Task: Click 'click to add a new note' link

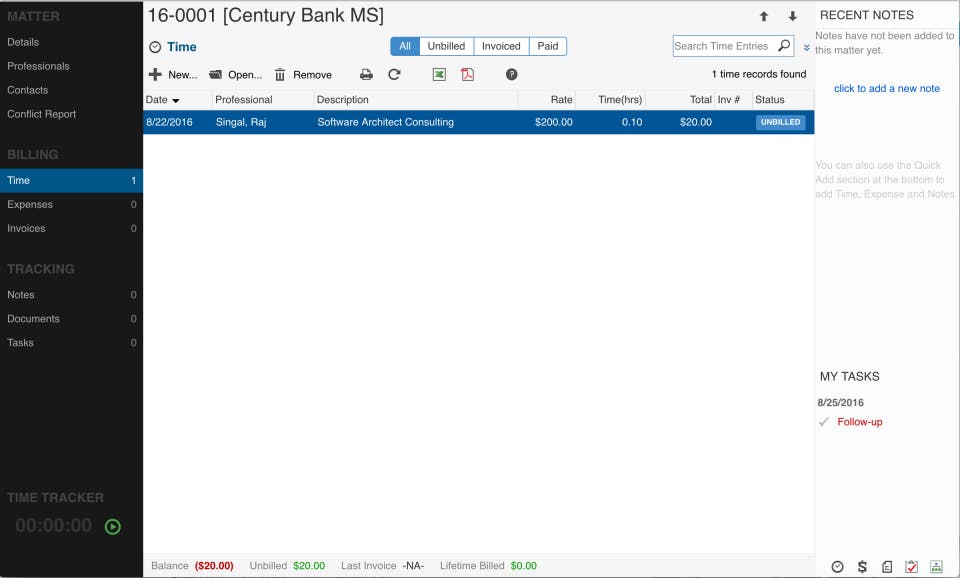Action: coord(887,89)
